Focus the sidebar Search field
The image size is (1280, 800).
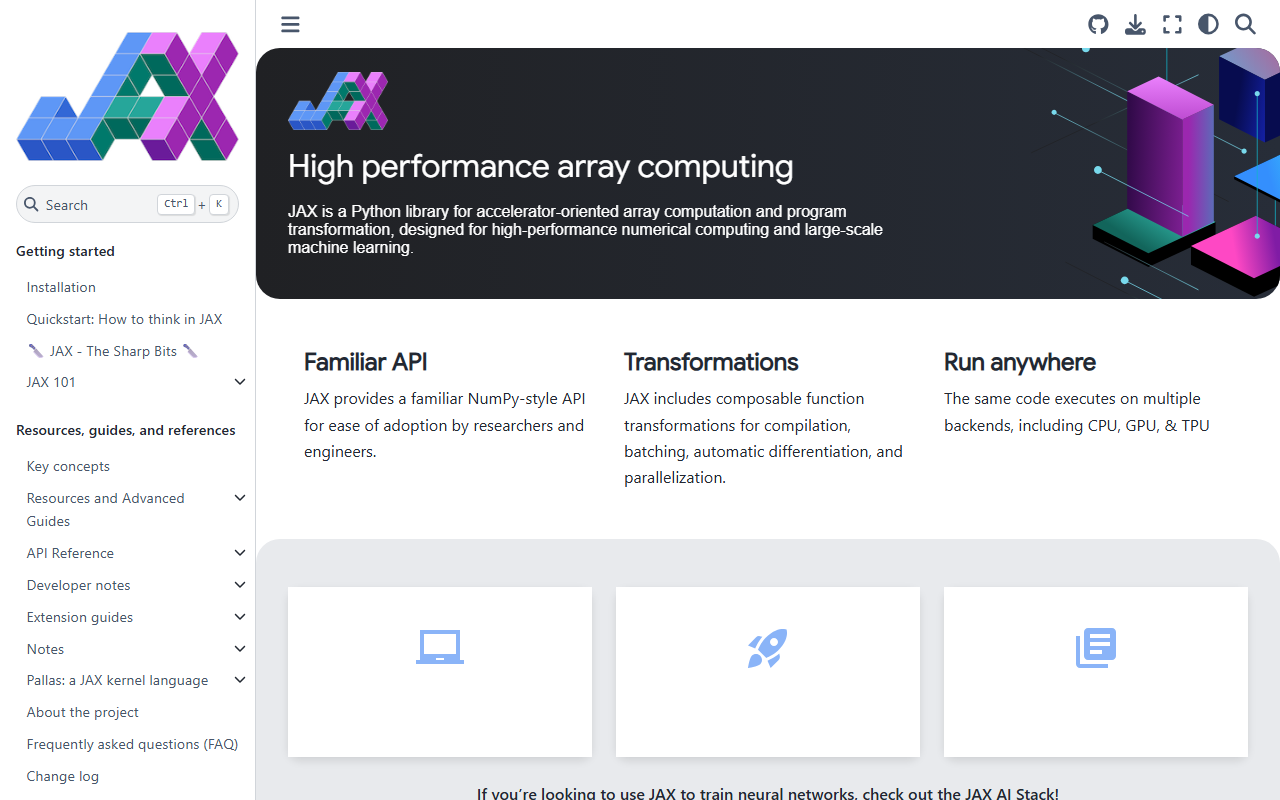[127, 204]
